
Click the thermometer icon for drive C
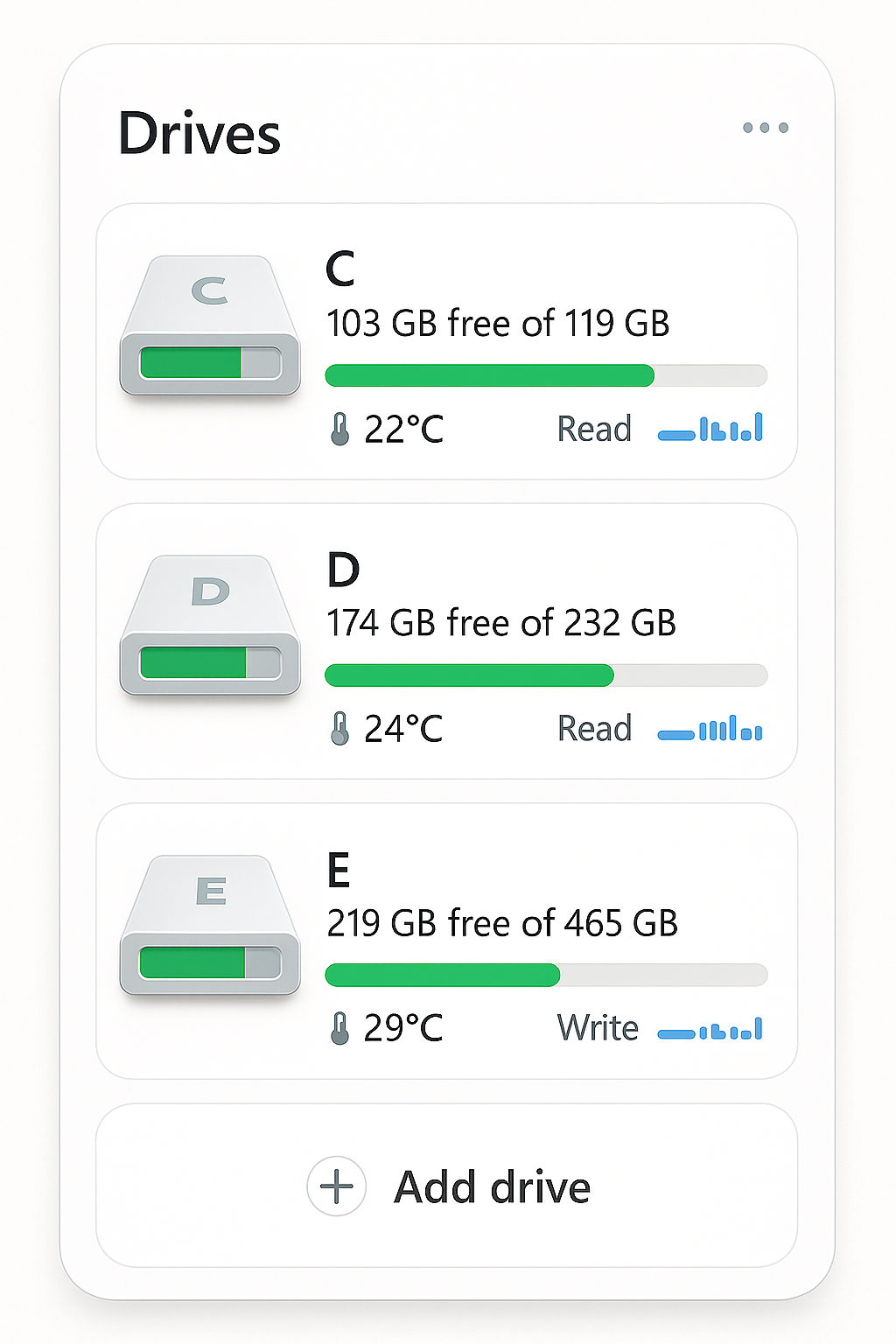339,430
